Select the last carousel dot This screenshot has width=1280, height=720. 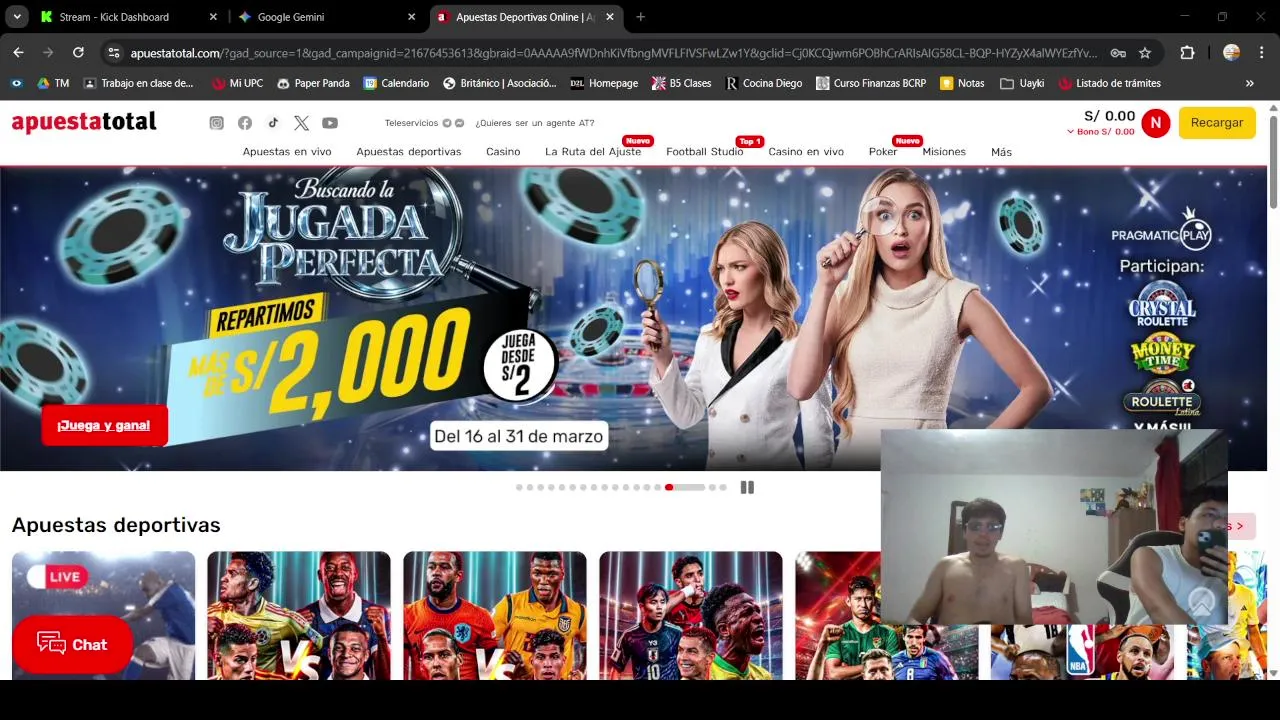click(x=723, y=487)
